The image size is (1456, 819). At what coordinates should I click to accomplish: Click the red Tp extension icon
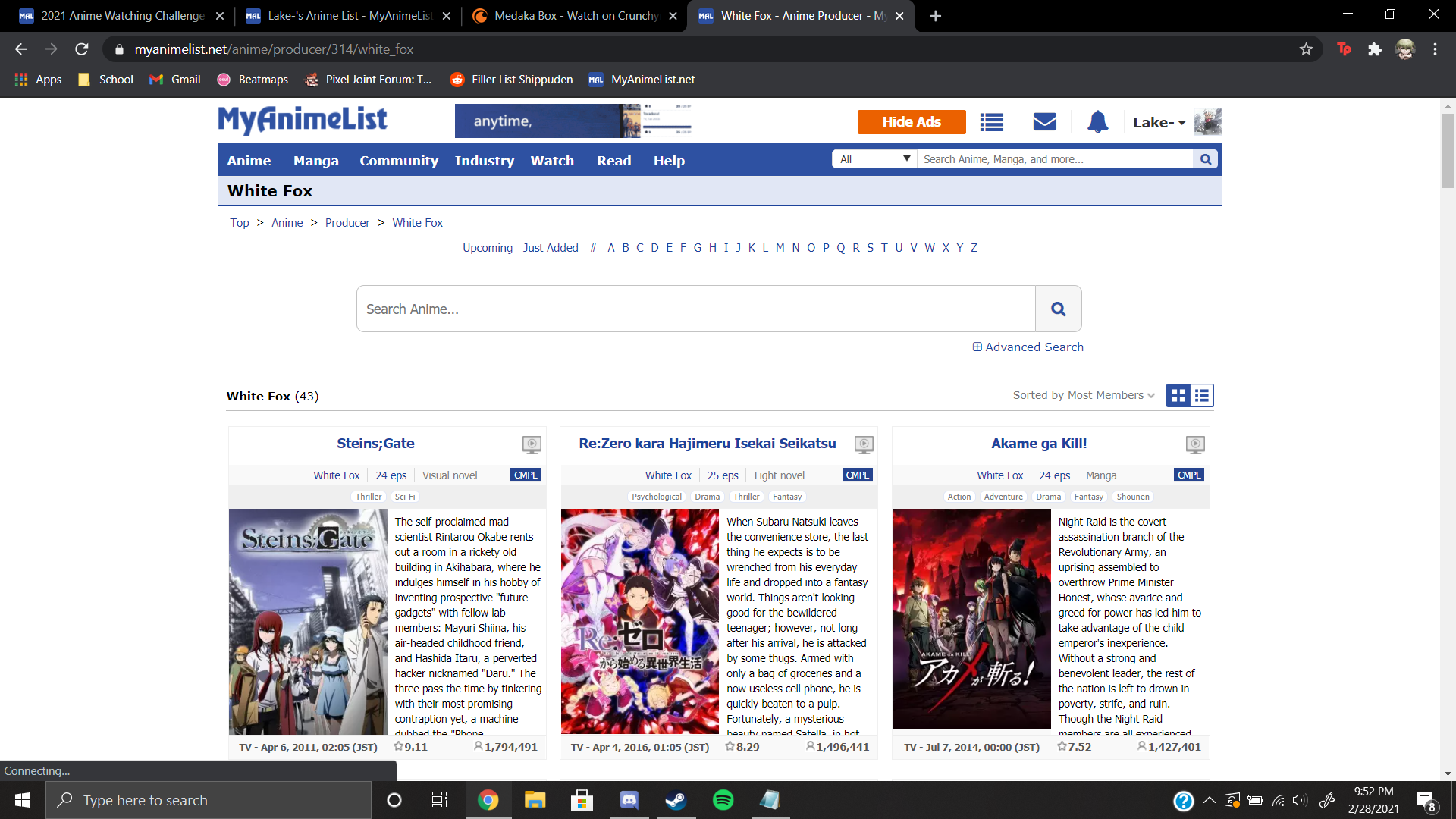point(1344,49)
